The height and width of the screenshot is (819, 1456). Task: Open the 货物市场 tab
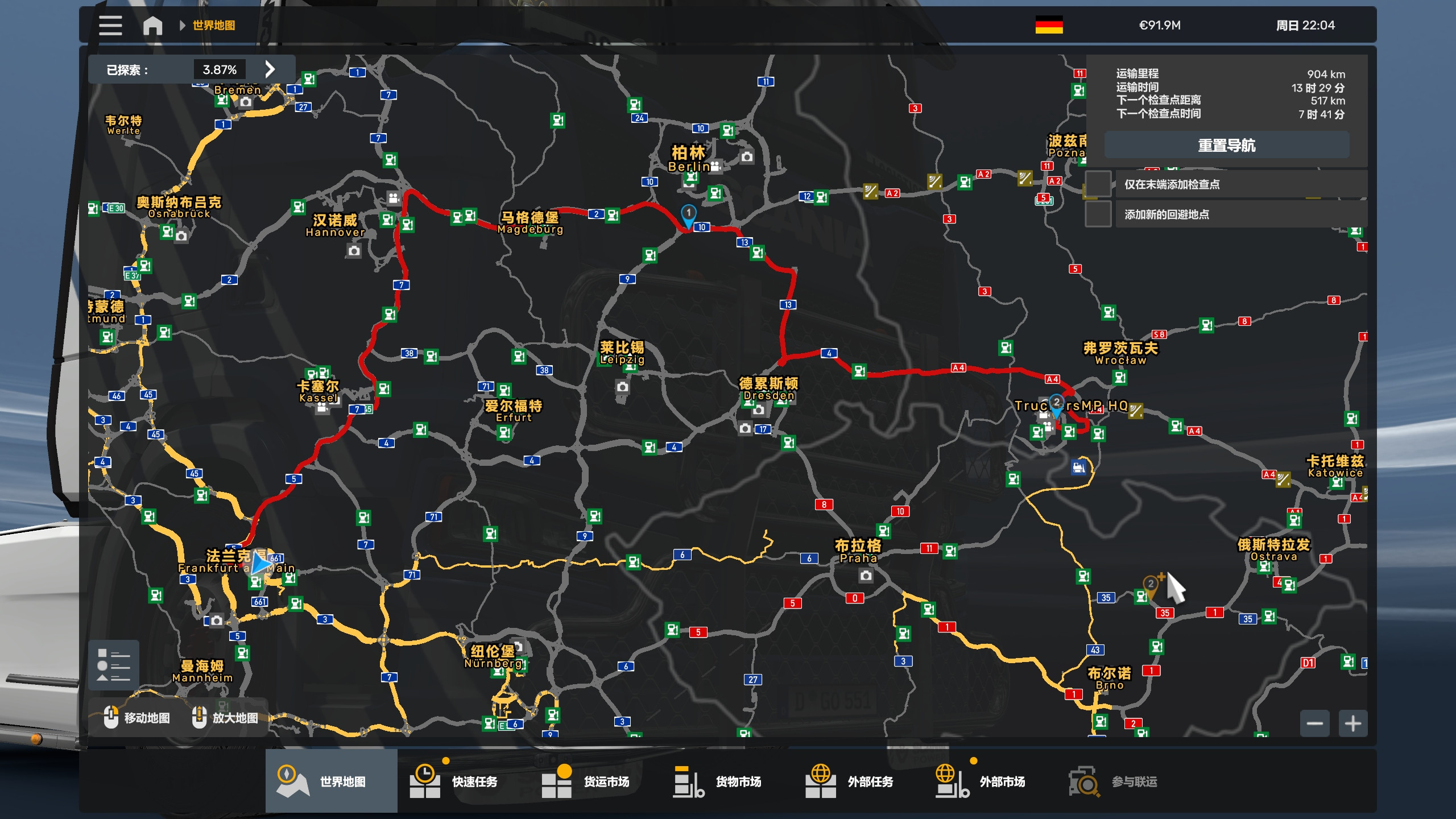(727, 781)
